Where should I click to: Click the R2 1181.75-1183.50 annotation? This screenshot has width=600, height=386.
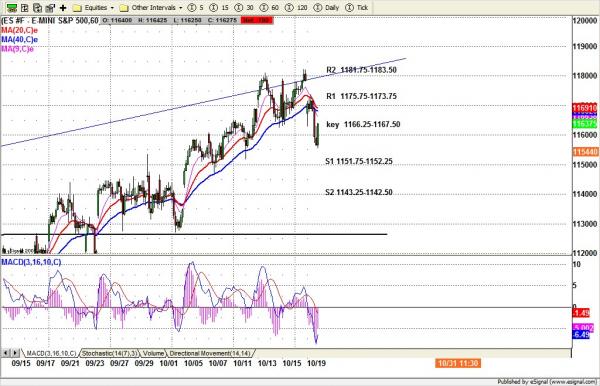point(361,70)
